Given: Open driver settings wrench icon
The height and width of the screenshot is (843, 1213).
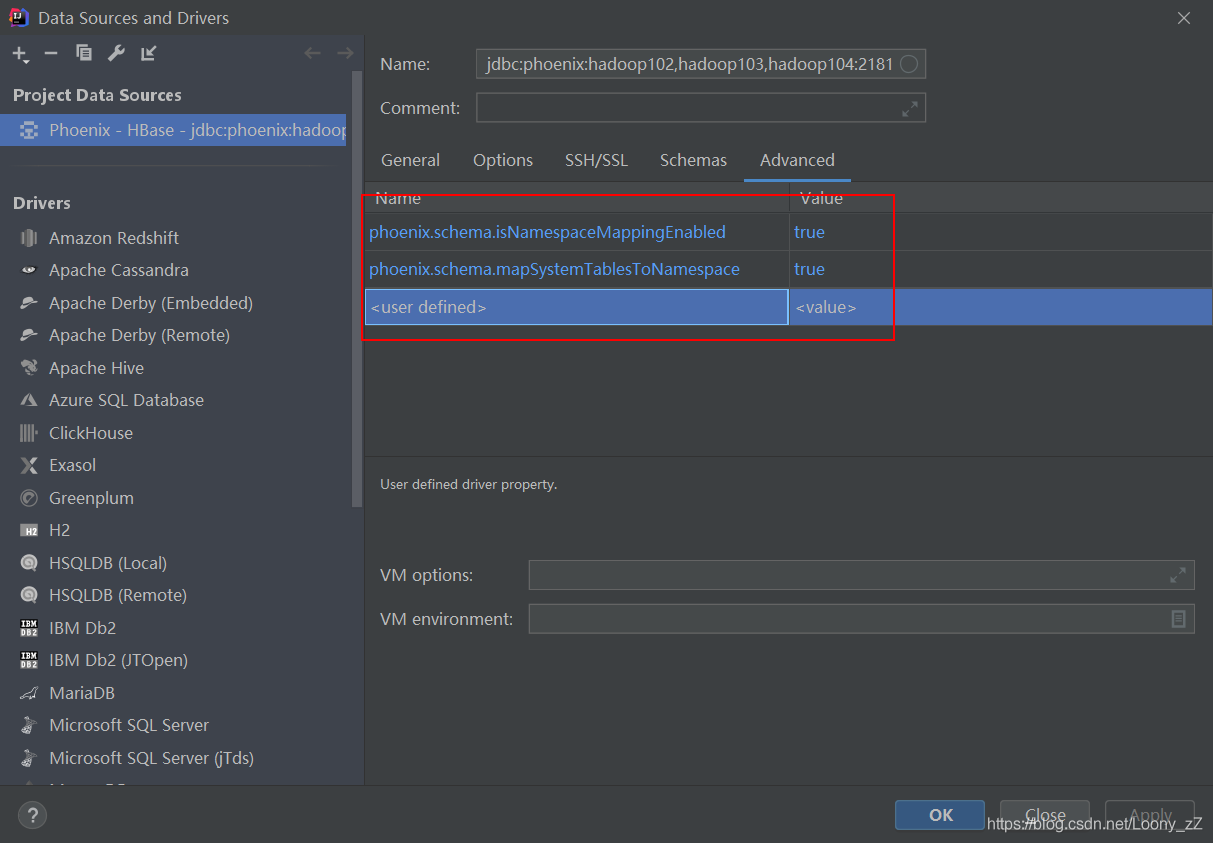Looking at the screenshot, I should 116,53.
